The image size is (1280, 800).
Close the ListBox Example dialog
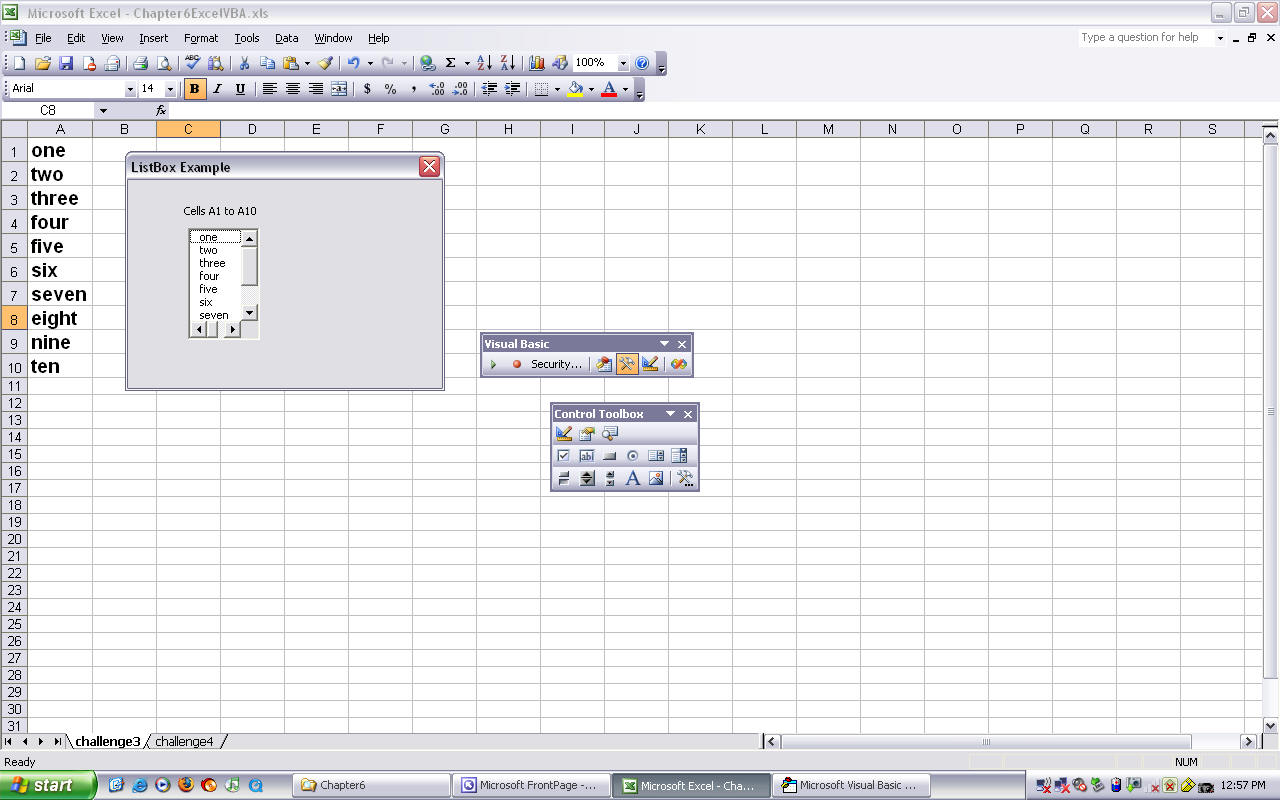[x=430, y=167]
